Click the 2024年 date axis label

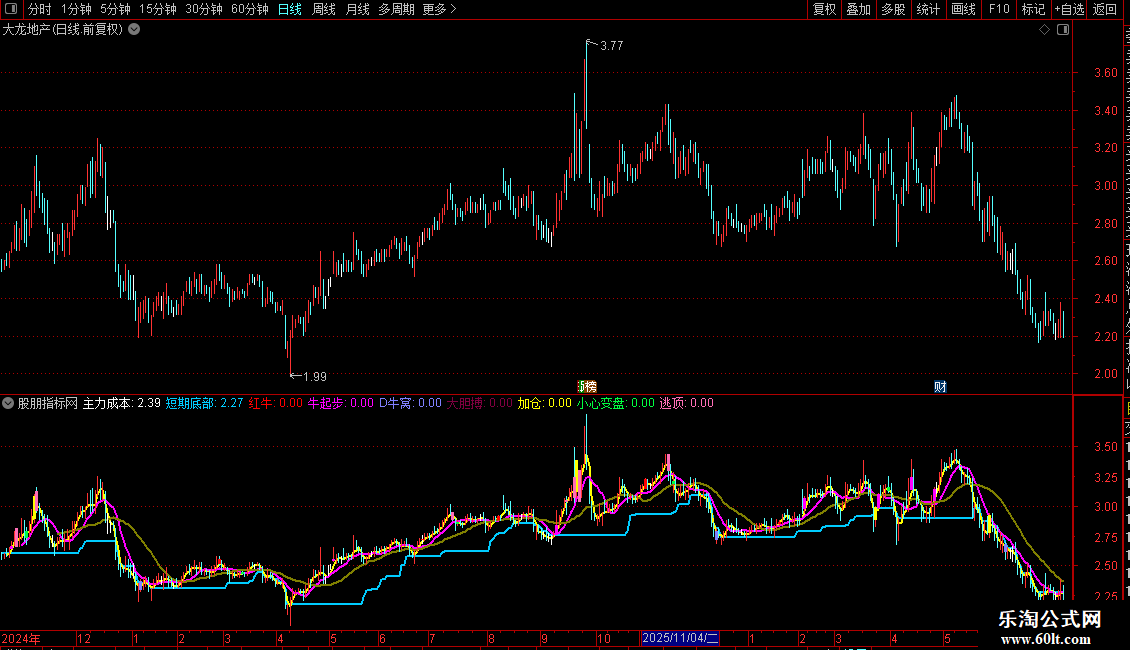point(21,638)
